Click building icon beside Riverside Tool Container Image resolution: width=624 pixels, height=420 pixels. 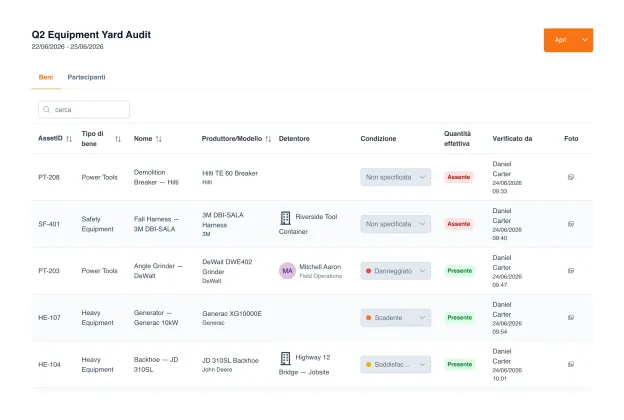point(285,218)
